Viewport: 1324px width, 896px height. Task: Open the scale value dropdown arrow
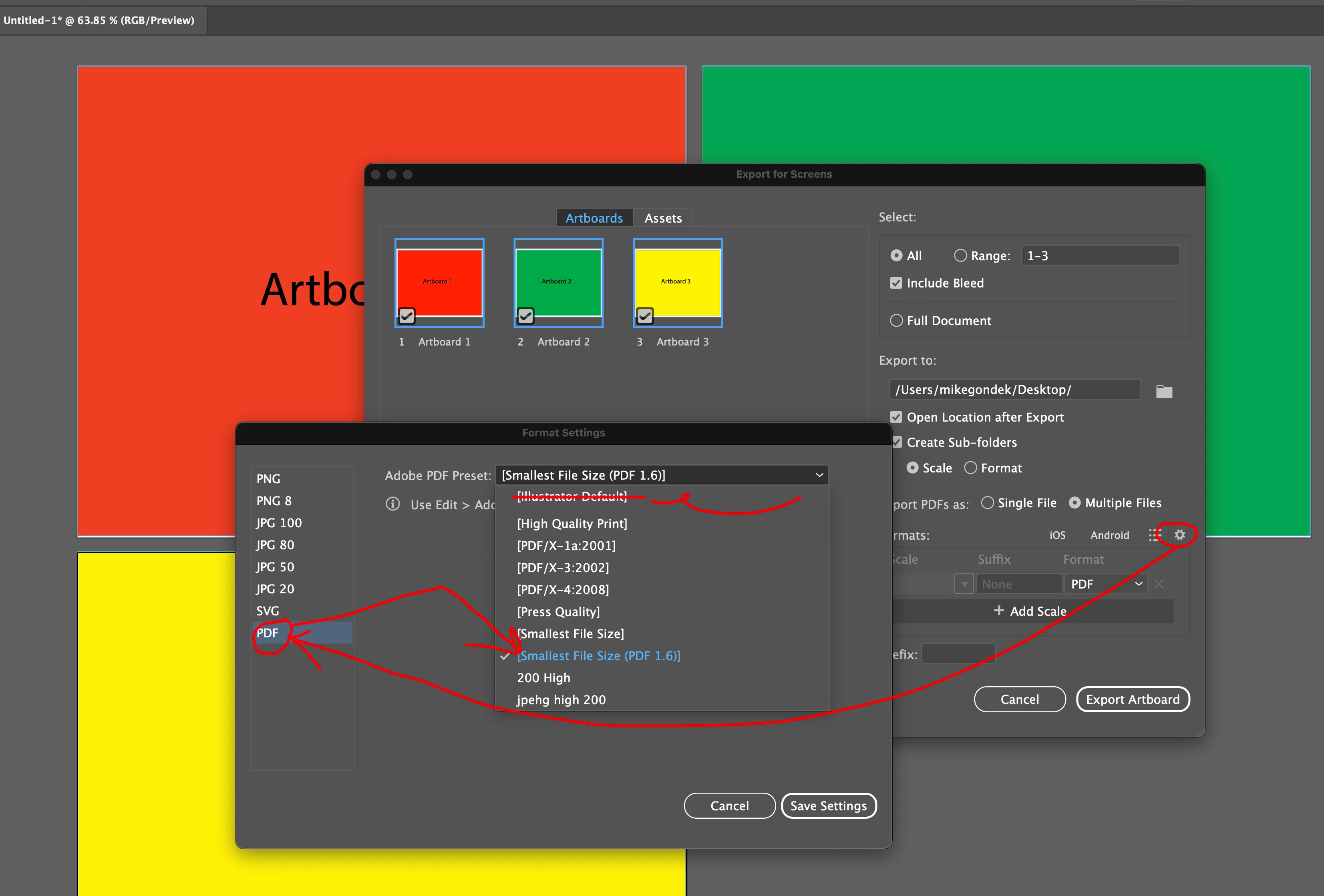point(964,584)
